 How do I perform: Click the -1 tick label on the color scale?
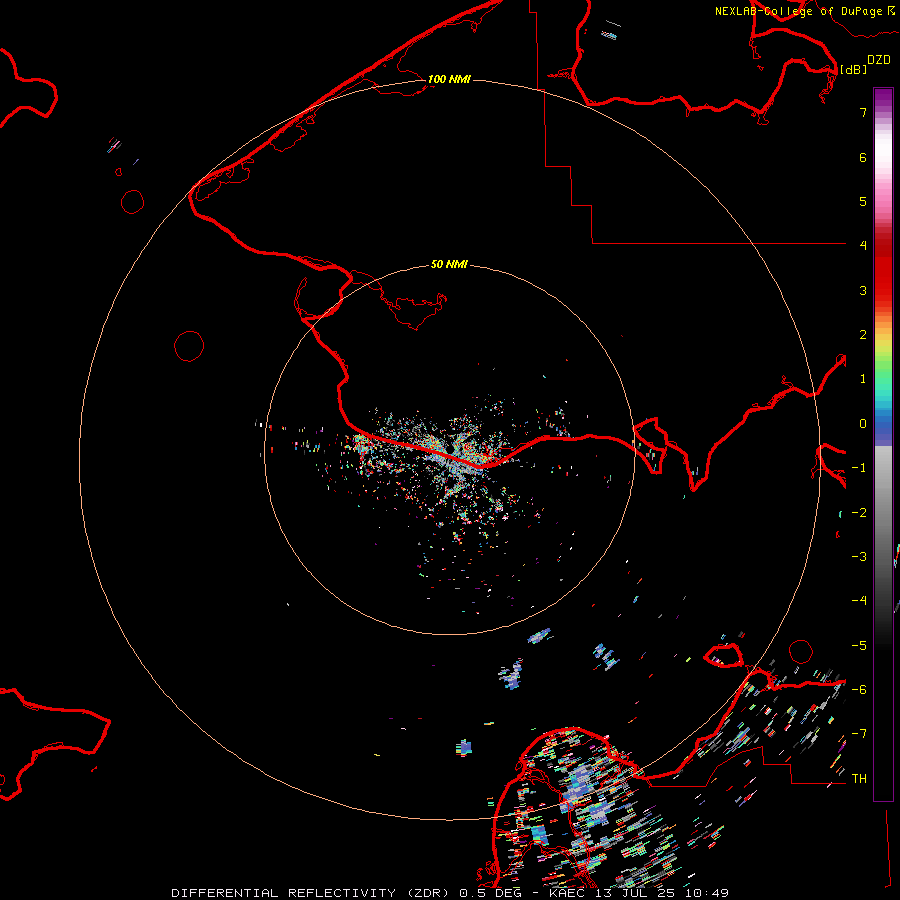[859, 468]
